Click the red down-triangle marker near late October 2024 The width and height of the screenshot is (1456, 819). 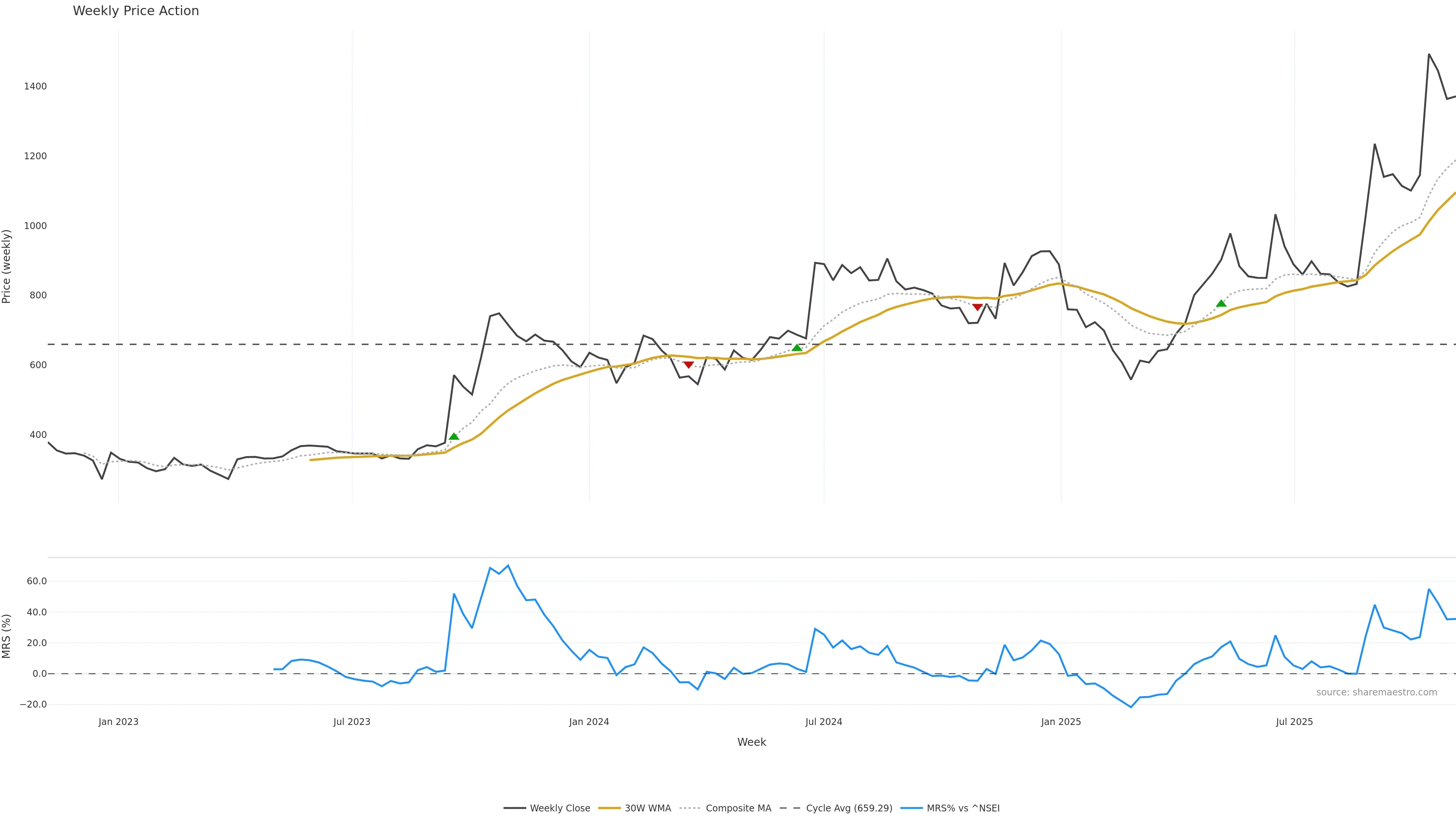pos(977,307)
